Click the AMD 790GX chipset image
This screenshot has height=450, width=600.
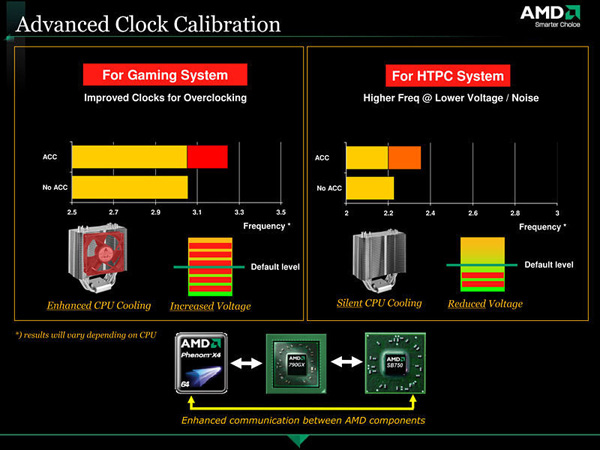coord(296,364)
